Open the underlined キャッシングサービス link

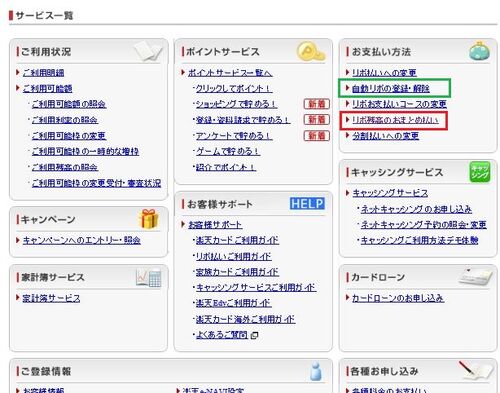point(390,193)
